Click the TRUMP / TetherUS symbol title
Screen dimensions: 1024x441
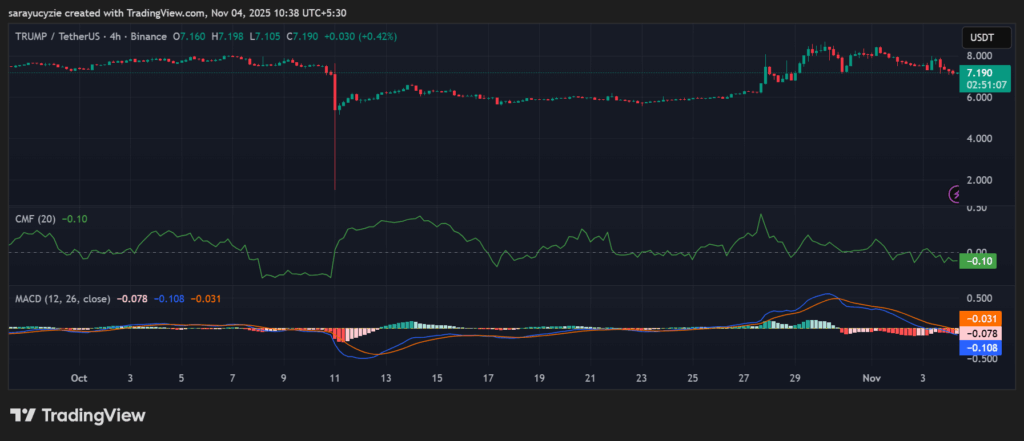click(62, 37)
